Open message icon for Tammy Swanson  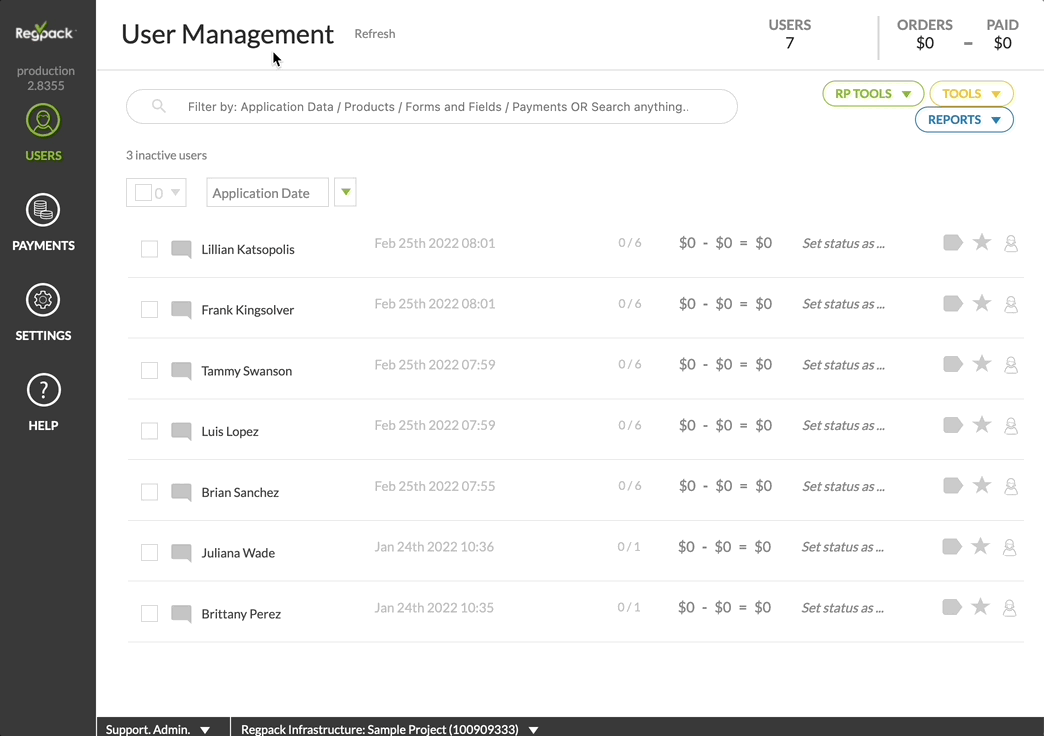(181, 371)
